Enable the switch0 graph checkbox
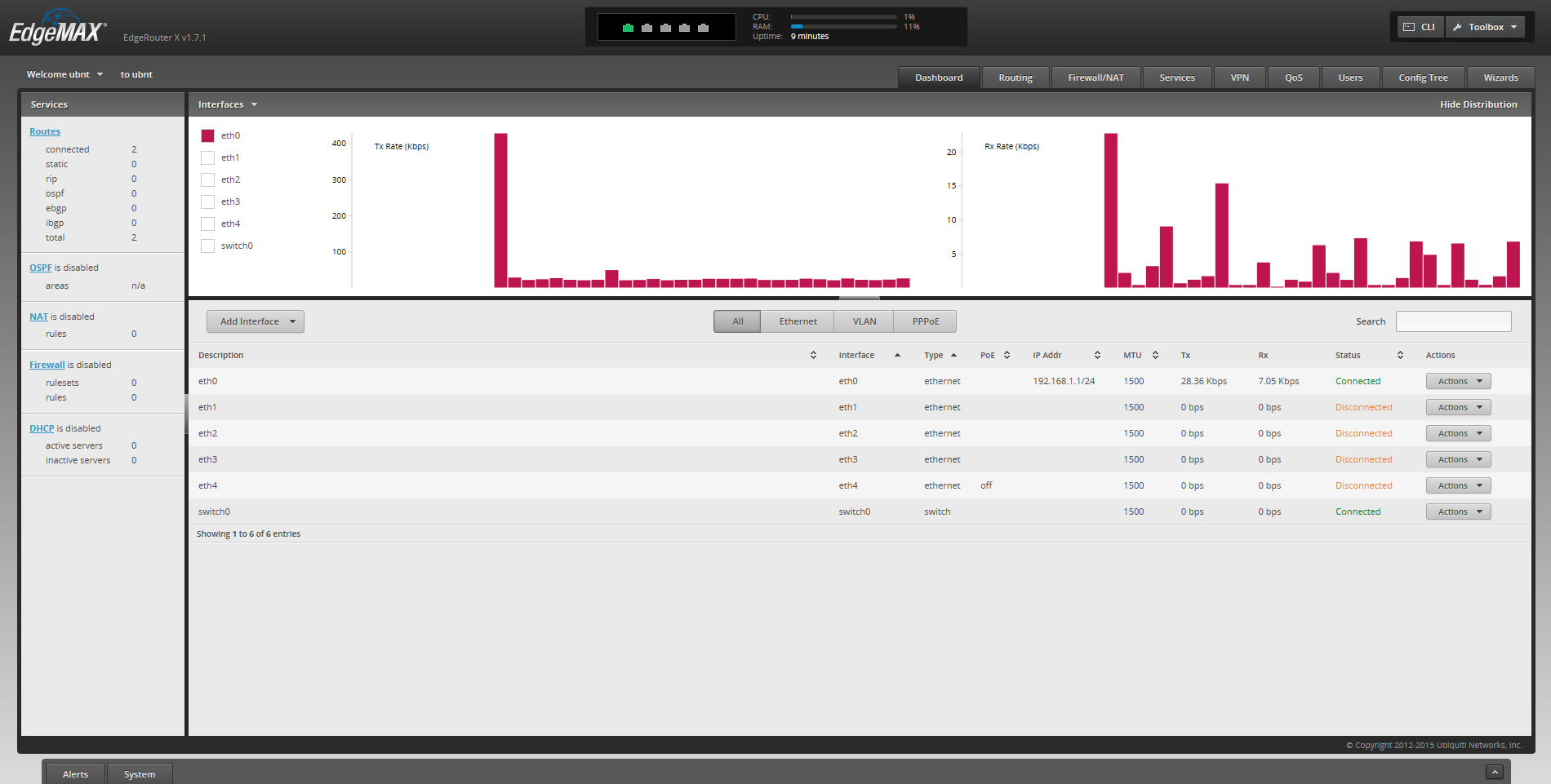This screenshot has height=784, width=1551. 207,246
